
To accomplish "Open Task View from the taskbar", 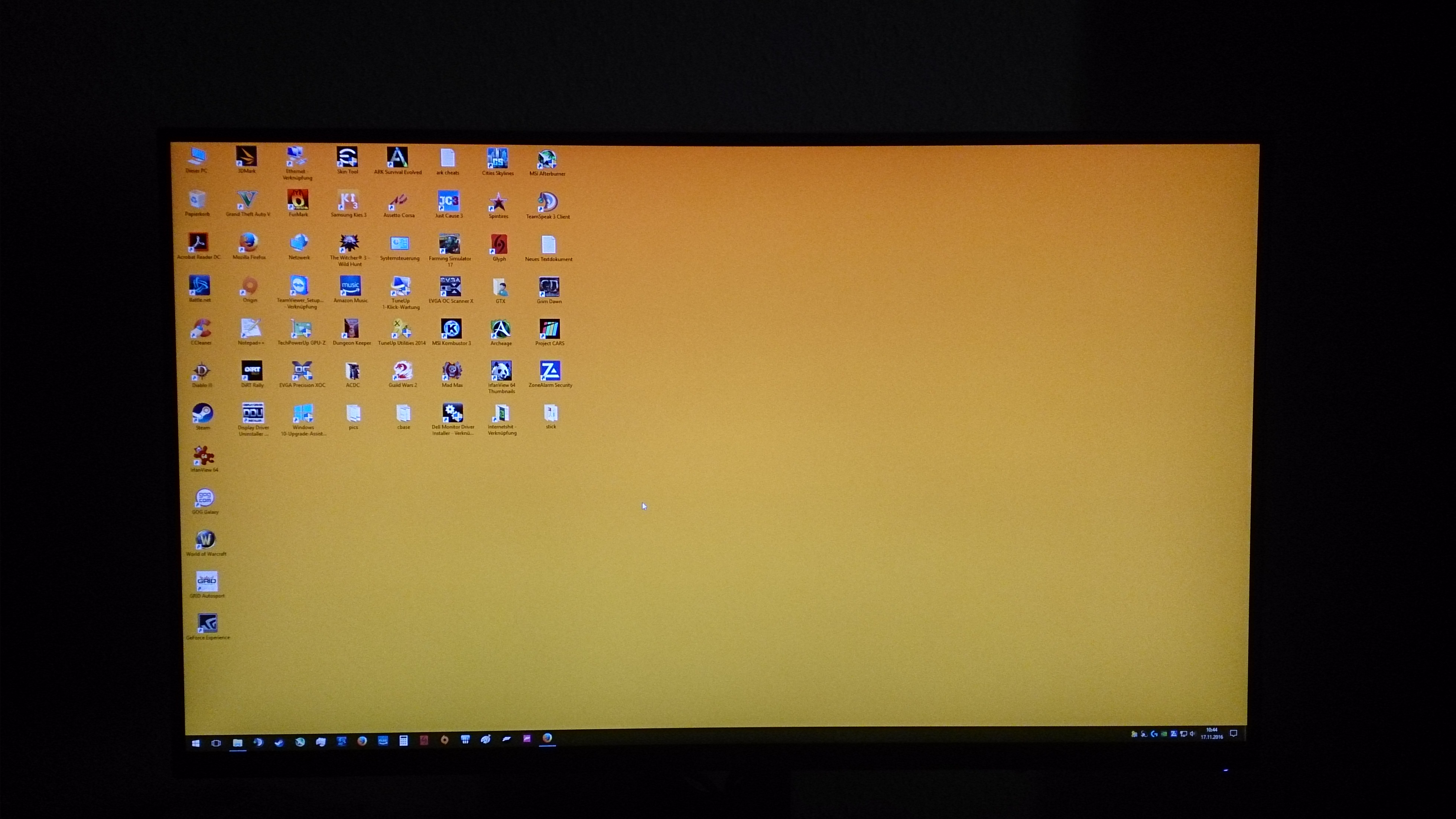I will pyautogui.click(x=216, y=743).
